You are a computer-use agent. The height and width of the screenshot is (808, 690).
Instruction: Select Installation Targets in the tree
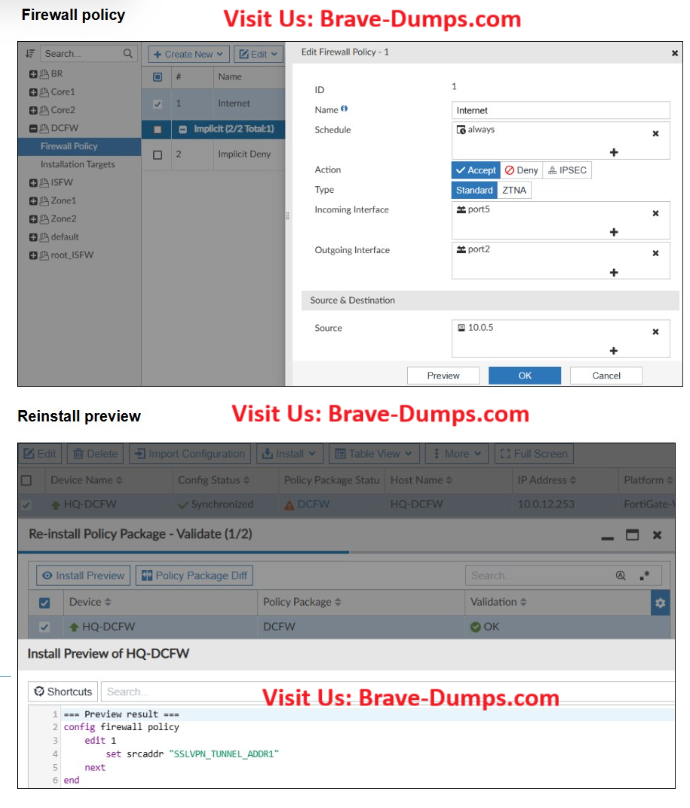coord(77,164)
